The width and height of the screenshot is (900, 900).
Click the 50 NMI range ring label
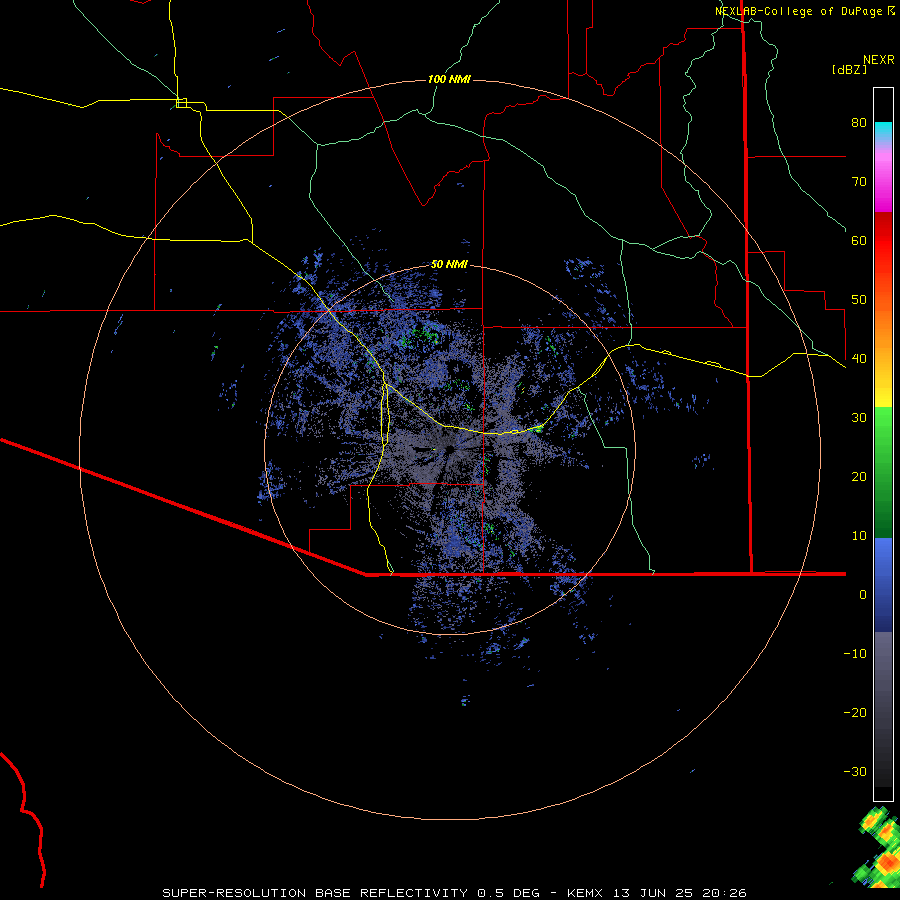(449, 264)
